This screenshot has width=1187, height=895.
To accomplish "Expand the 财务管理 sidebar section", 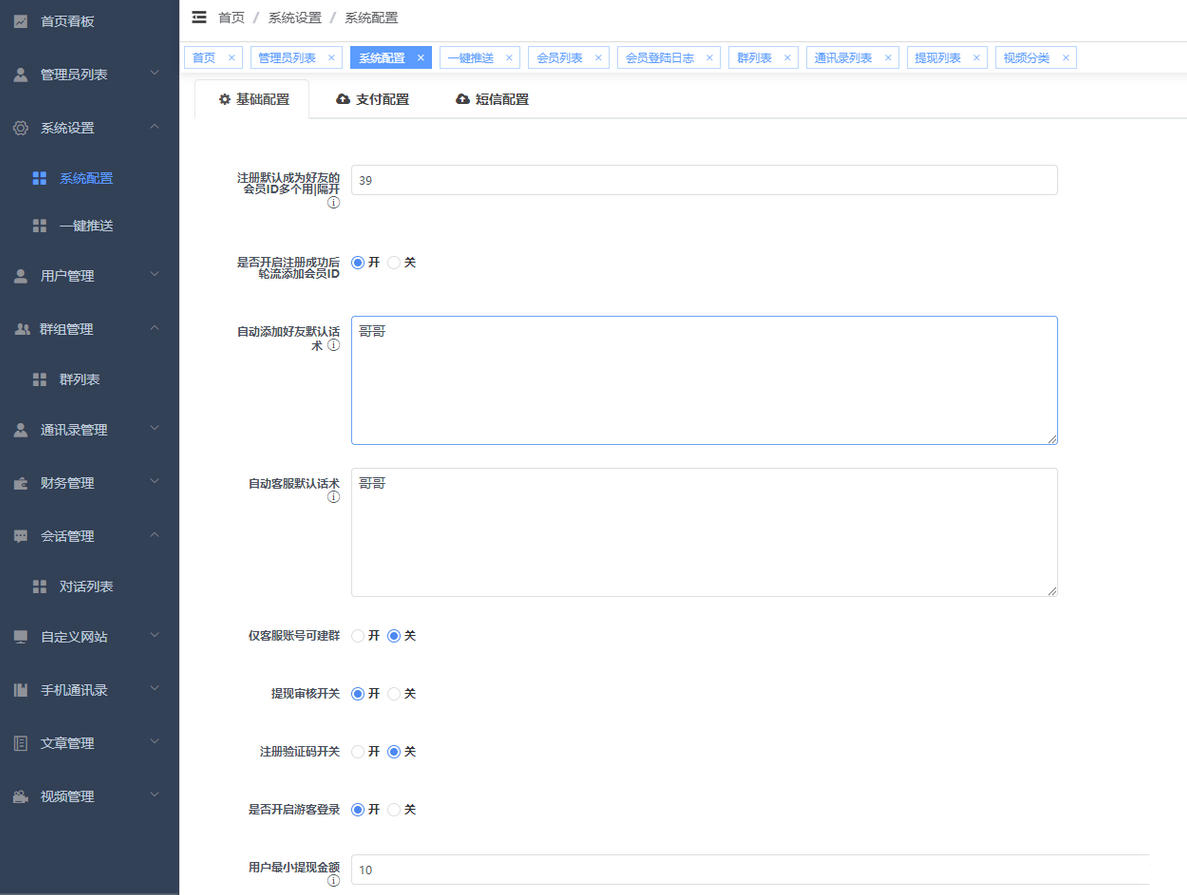I will coord(89,483).
